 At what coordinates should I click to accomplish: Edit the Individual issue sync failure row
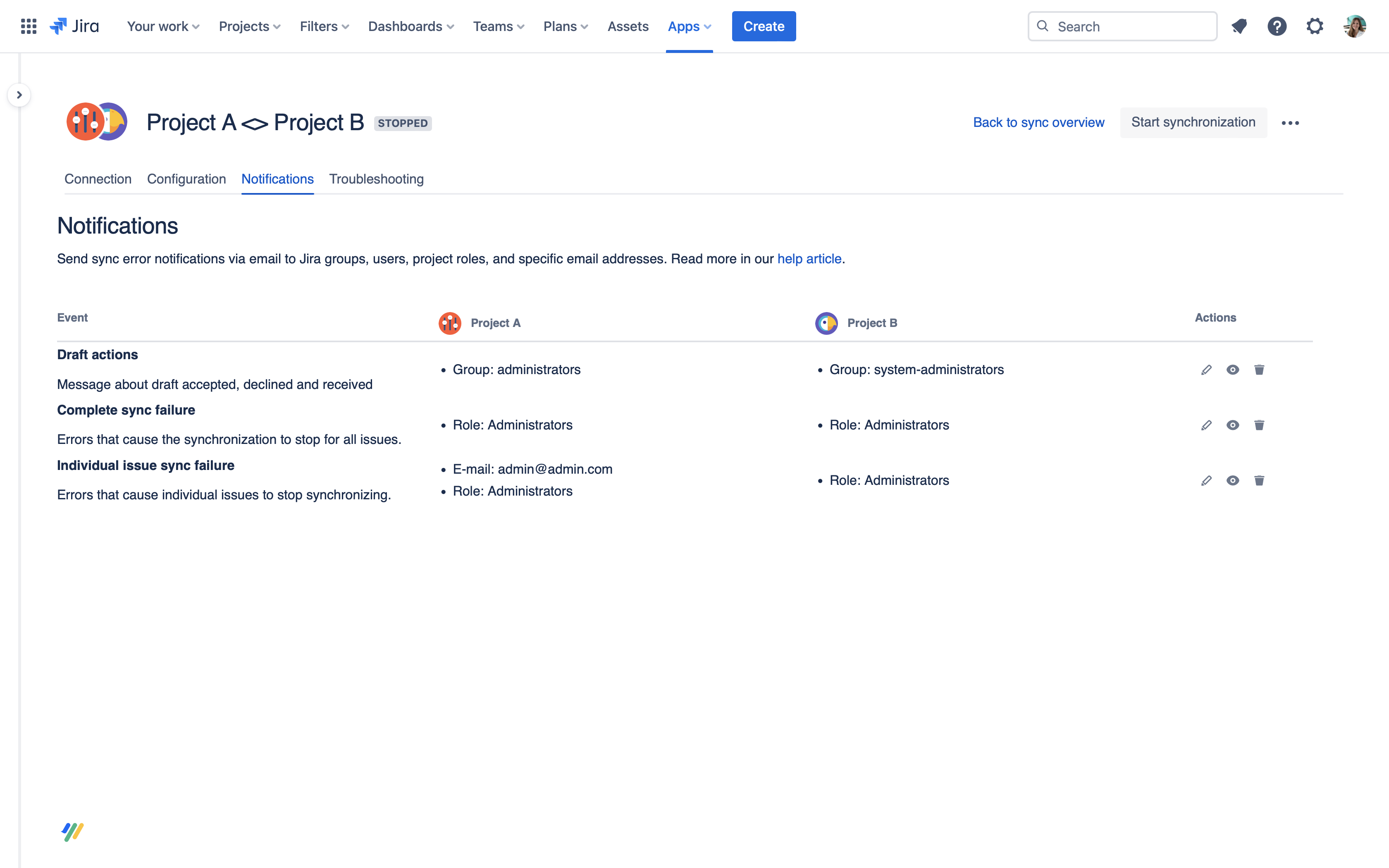1206,480
